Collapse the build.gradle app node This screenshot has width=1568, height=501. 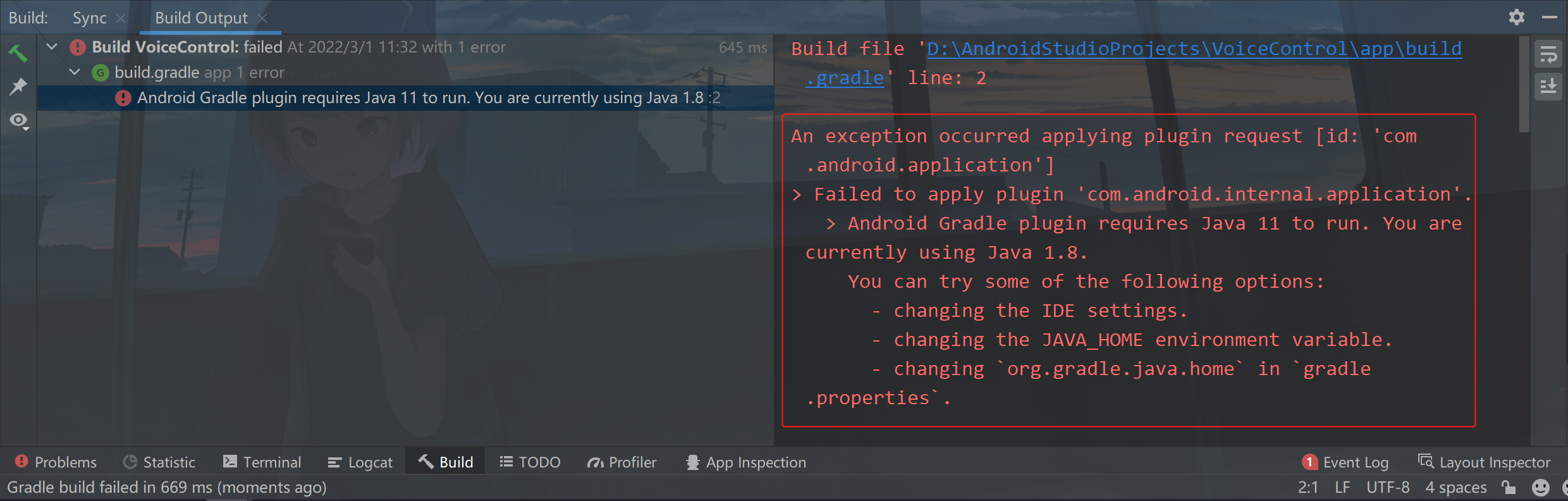pos(74,72)
